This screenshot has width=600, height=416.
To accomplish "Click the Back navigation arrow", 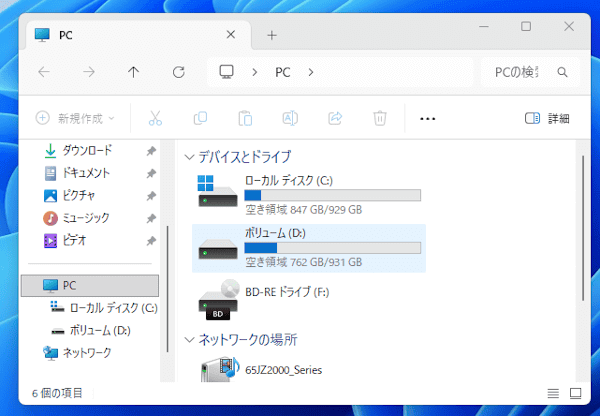I will 44,72.
